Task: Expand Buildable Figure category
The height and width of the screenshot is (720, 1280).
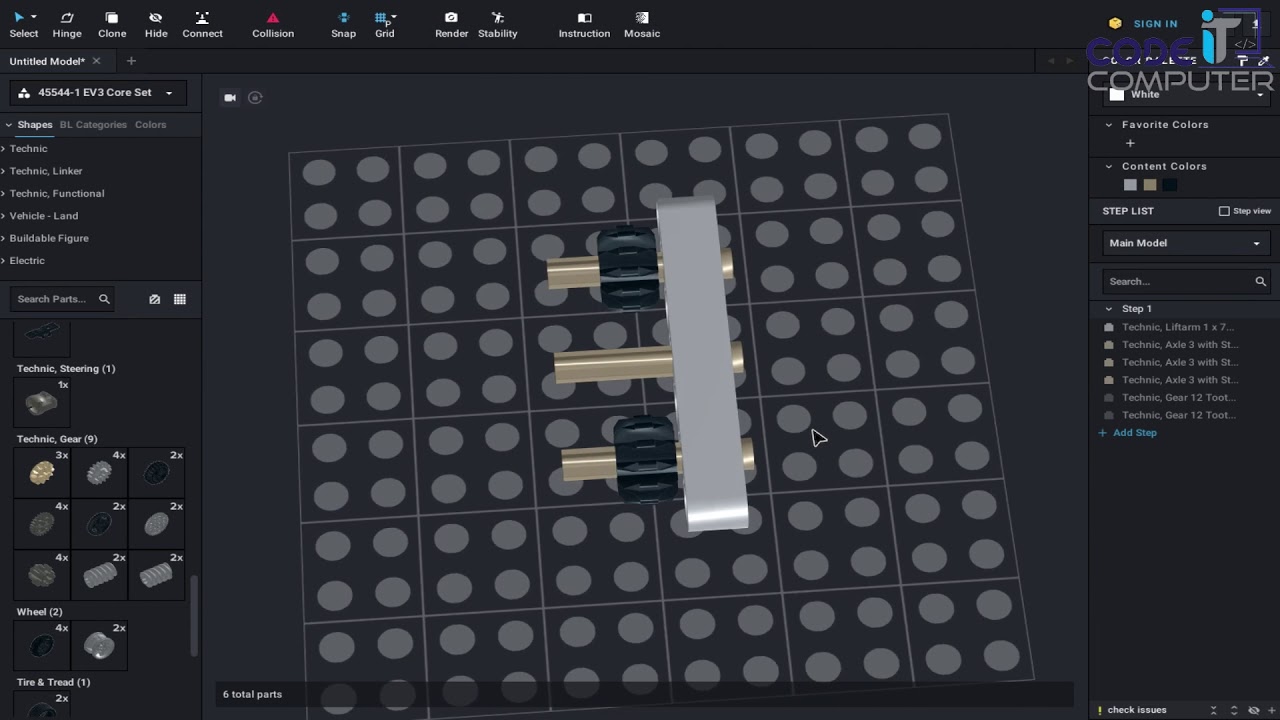Action: pyautogui.click(x=49, y=238)
